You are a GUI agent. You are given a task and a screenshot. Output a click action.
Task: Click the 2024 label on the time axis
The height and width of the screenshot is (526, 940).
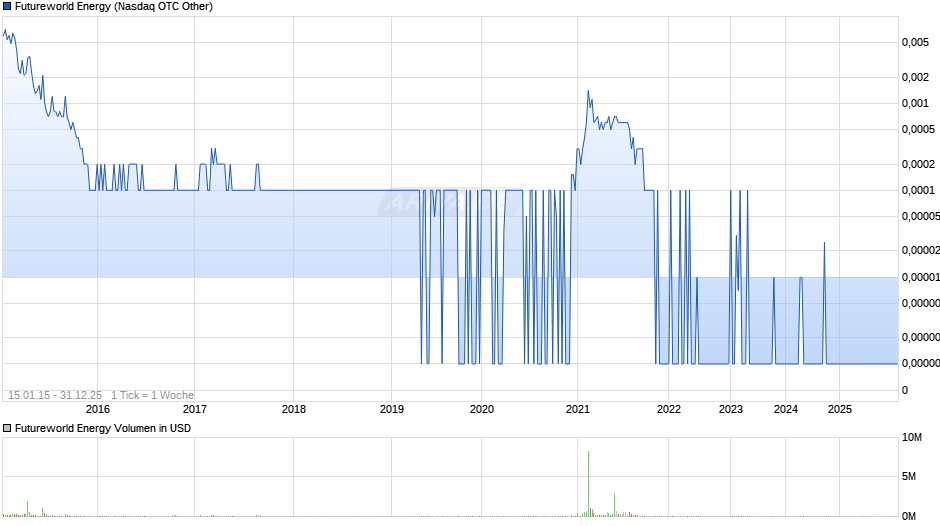[786, 409]
